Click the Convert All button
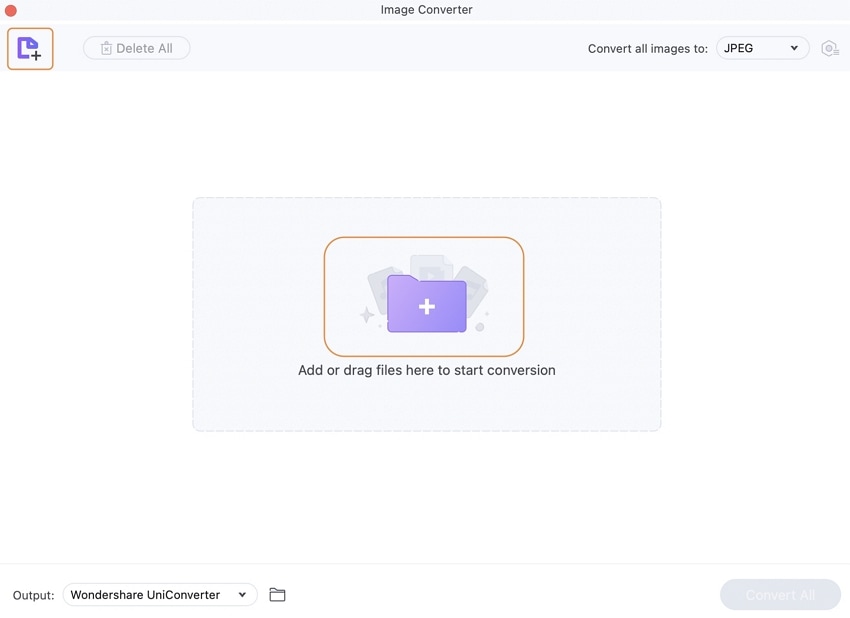The height and width of the screenshot is (618, 850). pyautogui.click(x=780, y=595)
